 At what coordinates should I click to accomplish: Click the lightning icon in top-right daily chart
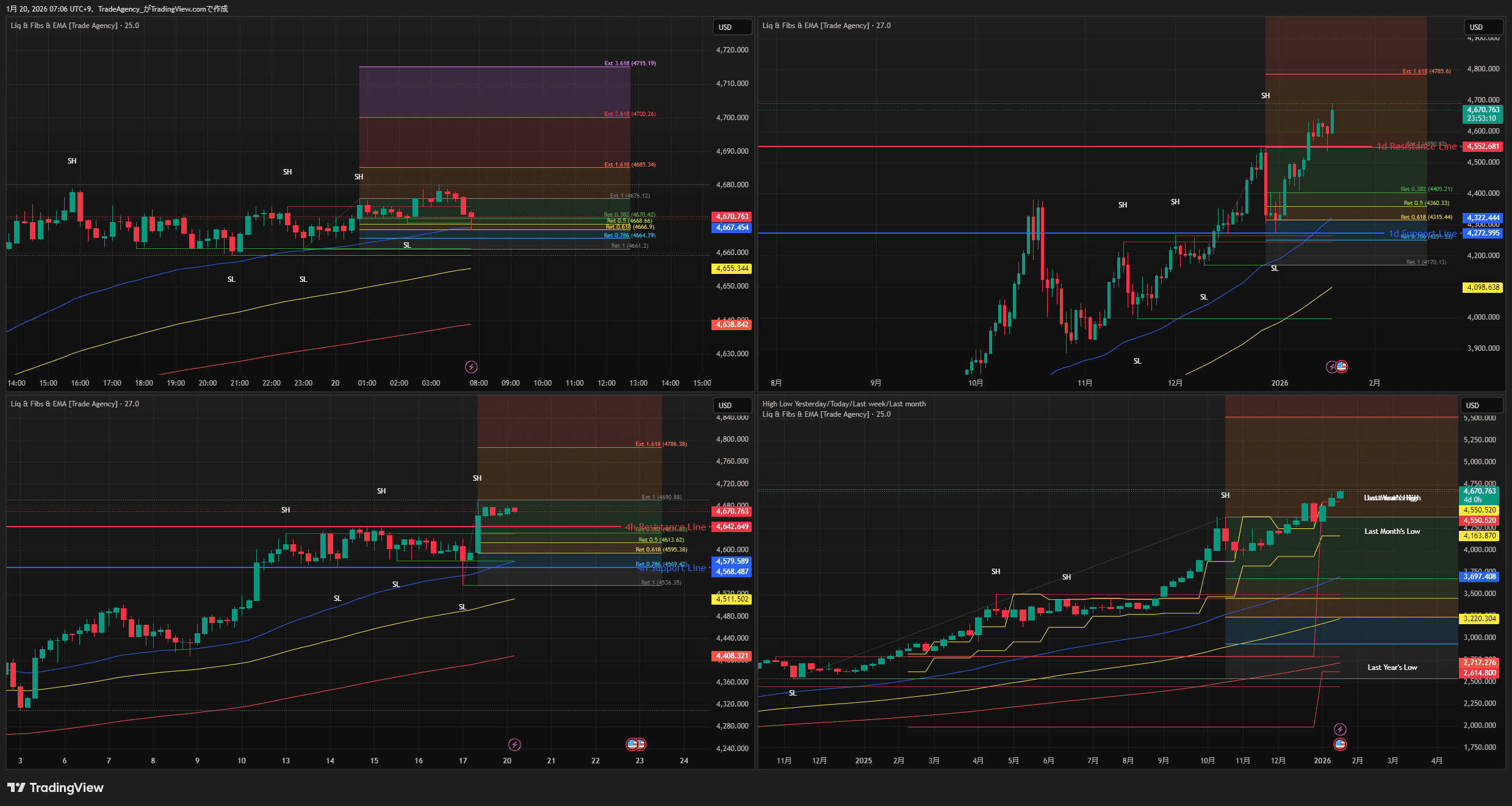coord(1332,367)
